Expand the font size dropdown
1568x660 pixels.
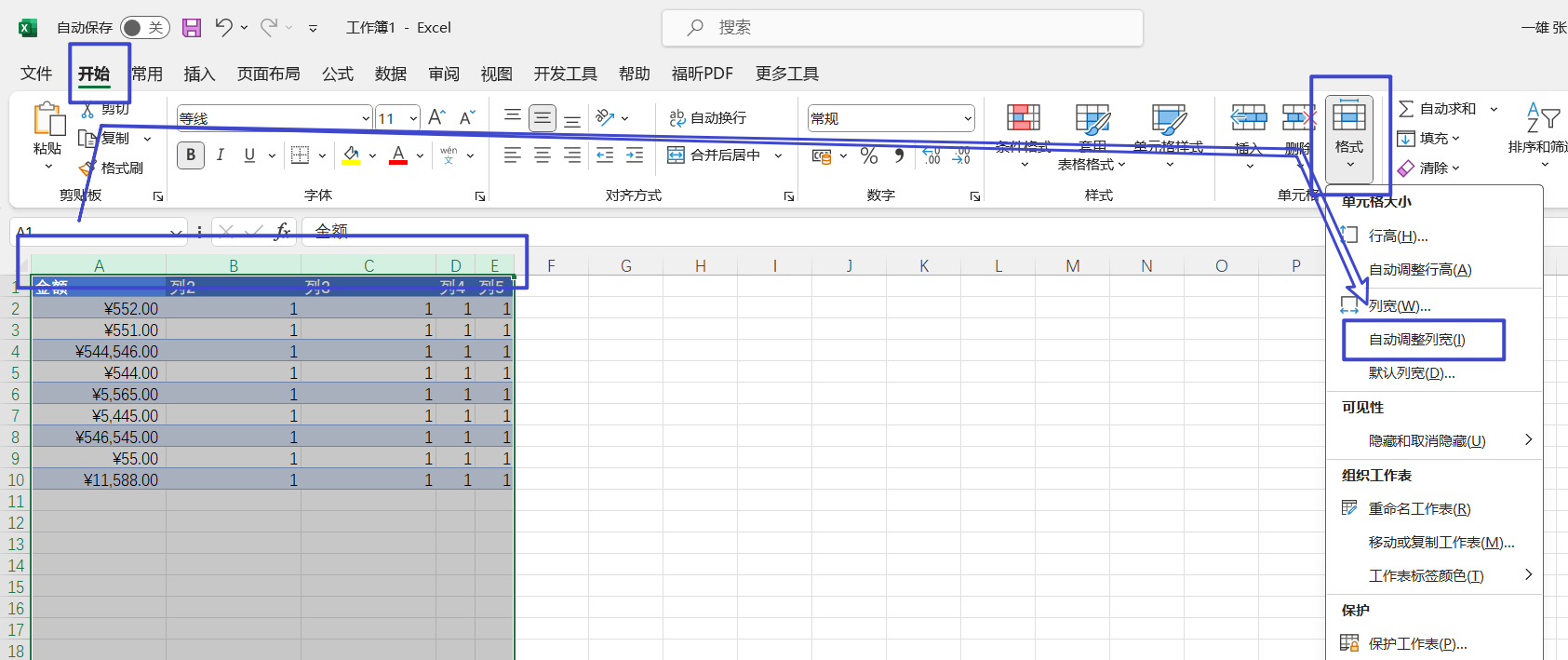(x=413, y=118)
